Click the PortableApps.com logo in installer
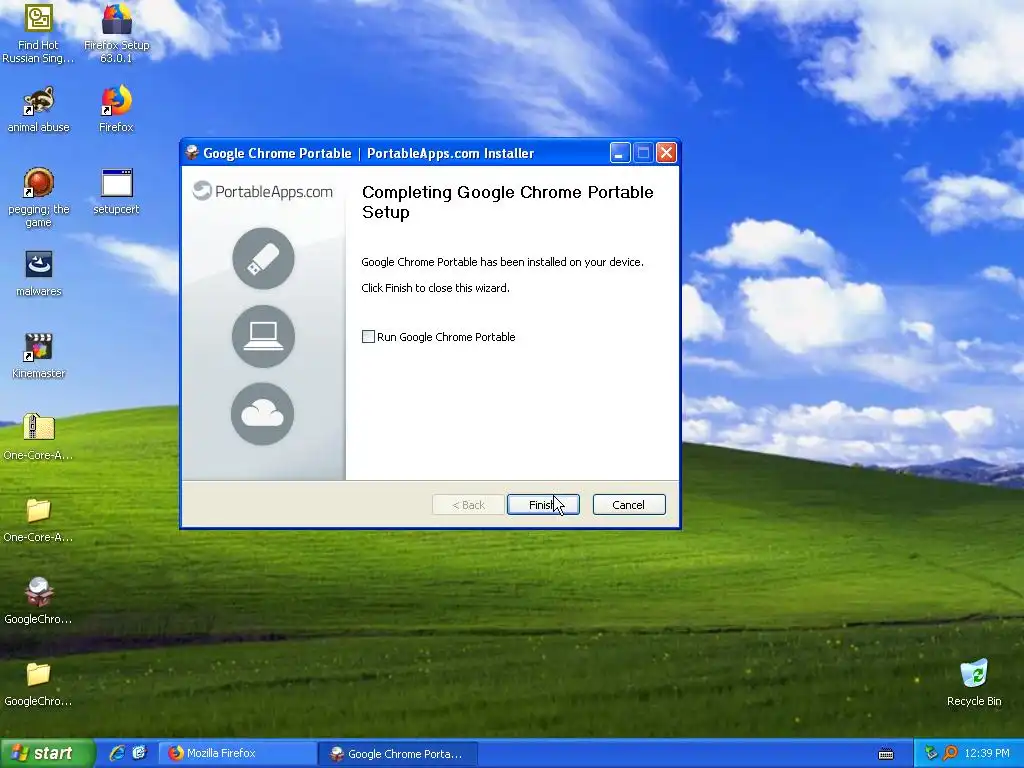The width and height of the screenshot is (1024, 768). coord(263,191)
